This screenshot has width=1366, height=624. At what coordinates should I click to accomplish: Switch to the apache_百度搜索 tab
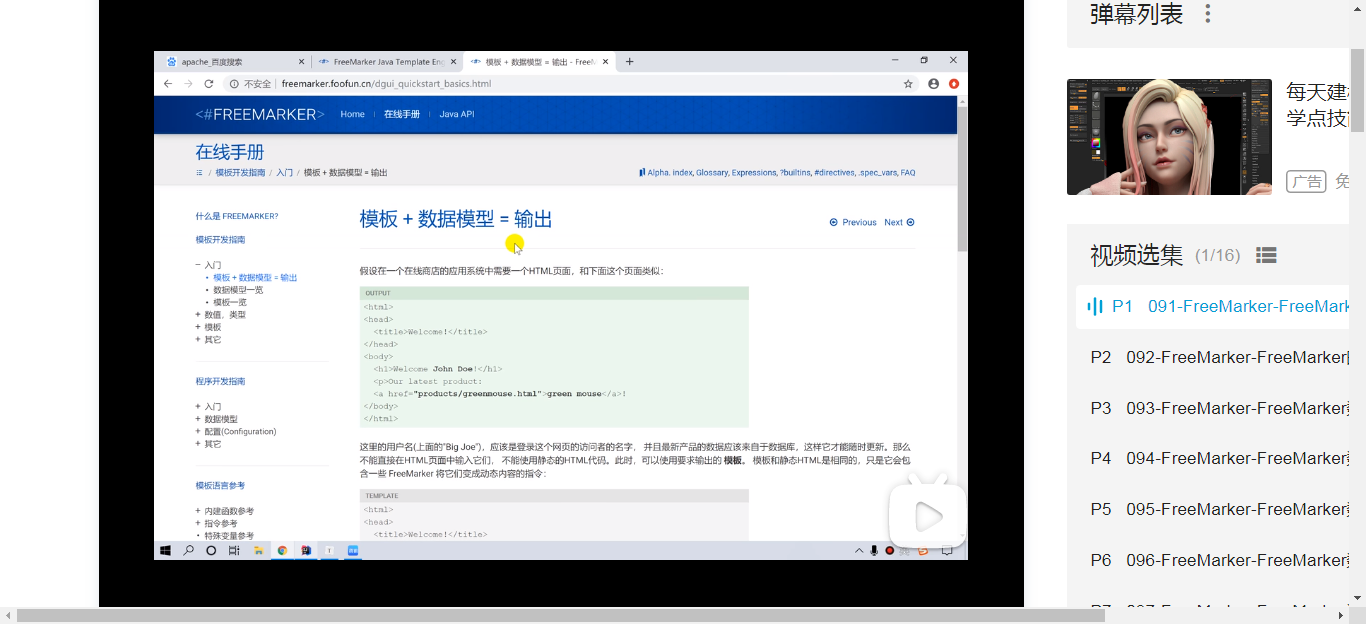[234, 61]
